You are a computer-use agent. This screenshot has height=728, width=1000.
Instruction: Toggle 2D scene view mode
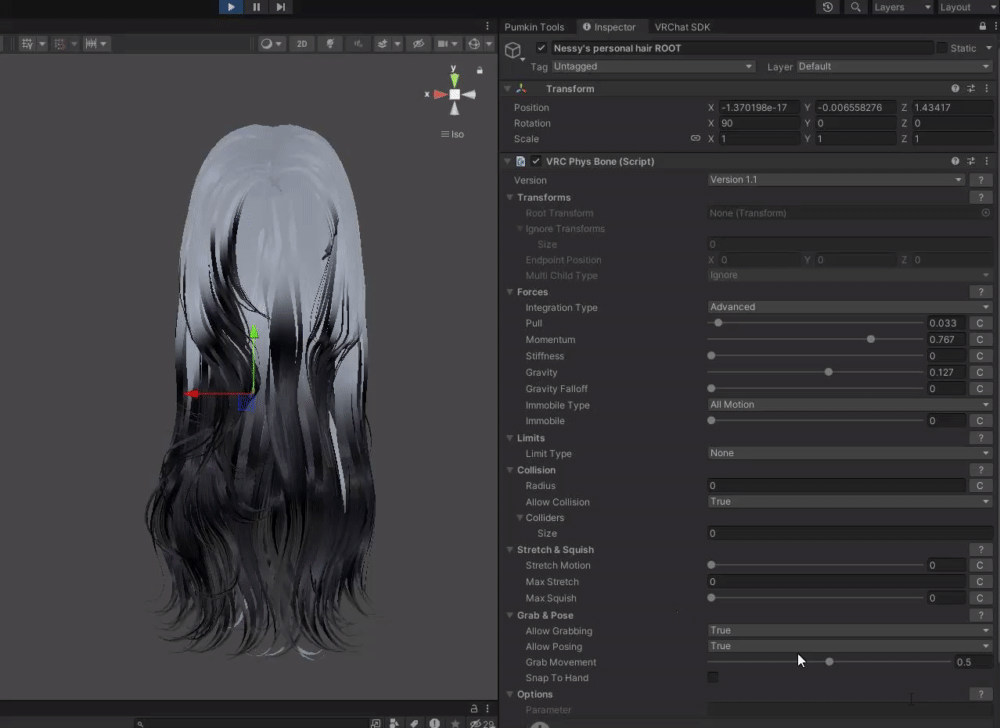[x=301, y=44]
